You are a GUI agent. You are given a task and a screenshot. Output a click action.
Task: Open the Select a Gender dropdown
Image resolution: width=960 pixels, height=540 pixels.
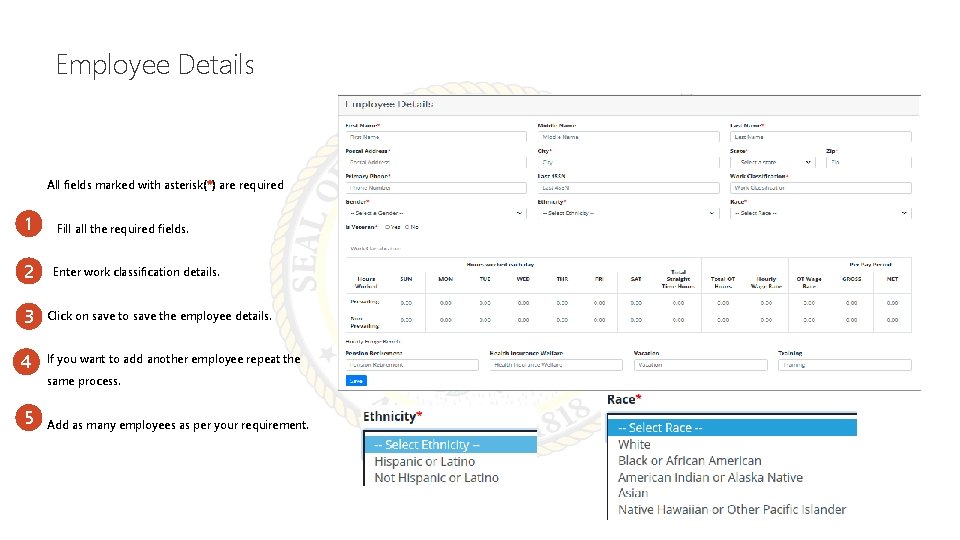click(x=436, y=213)
